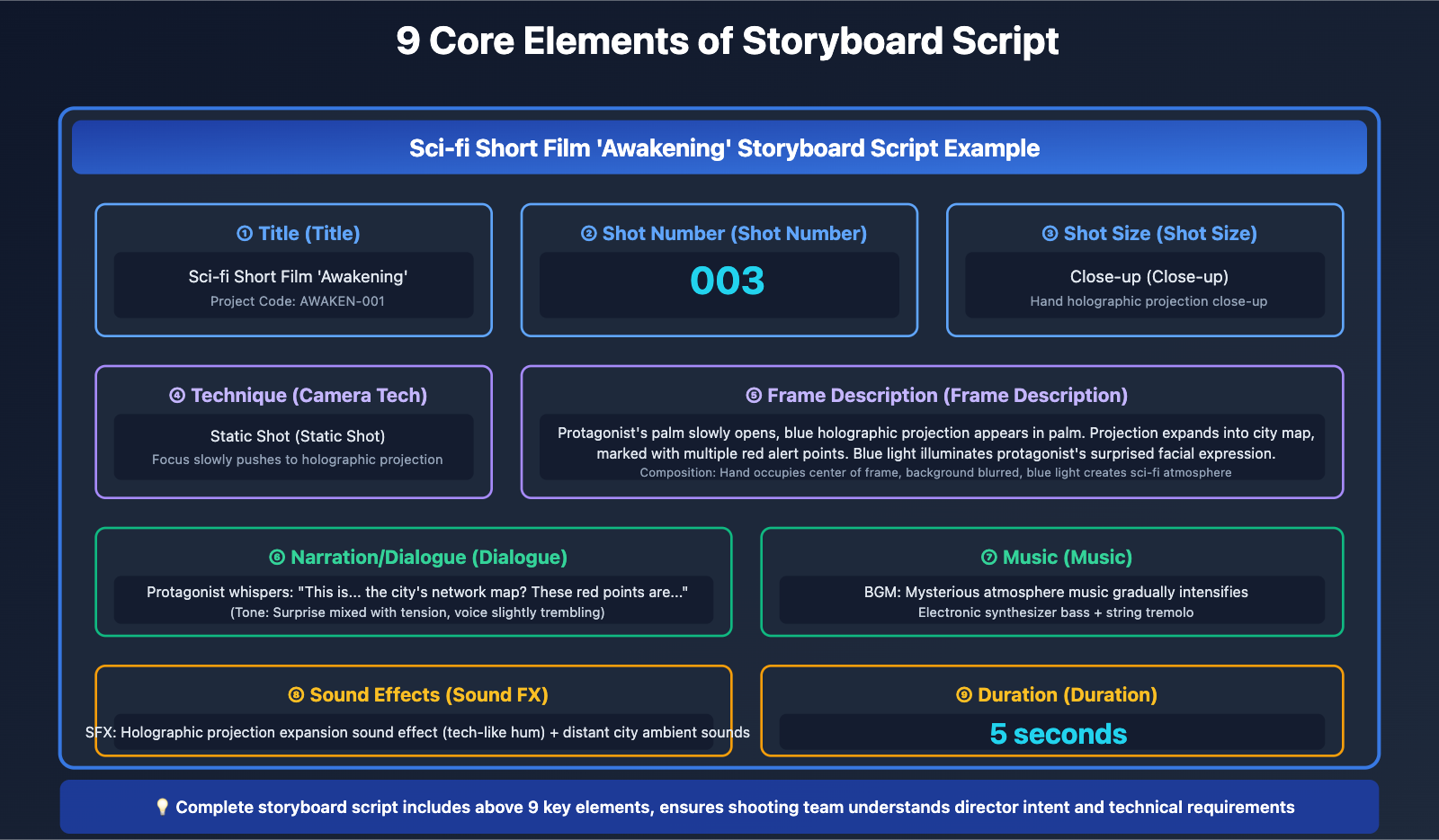The image size is (1439, 840).
Task: Select the protagonist's whispered dialogue text
Action: 417,592
